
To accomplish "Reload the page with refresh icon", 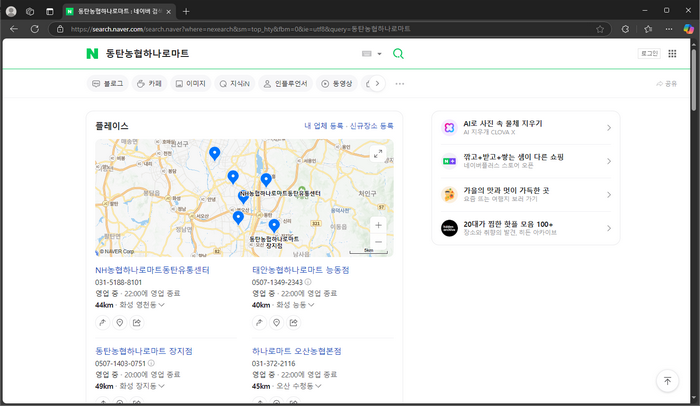I will point(35,29).
